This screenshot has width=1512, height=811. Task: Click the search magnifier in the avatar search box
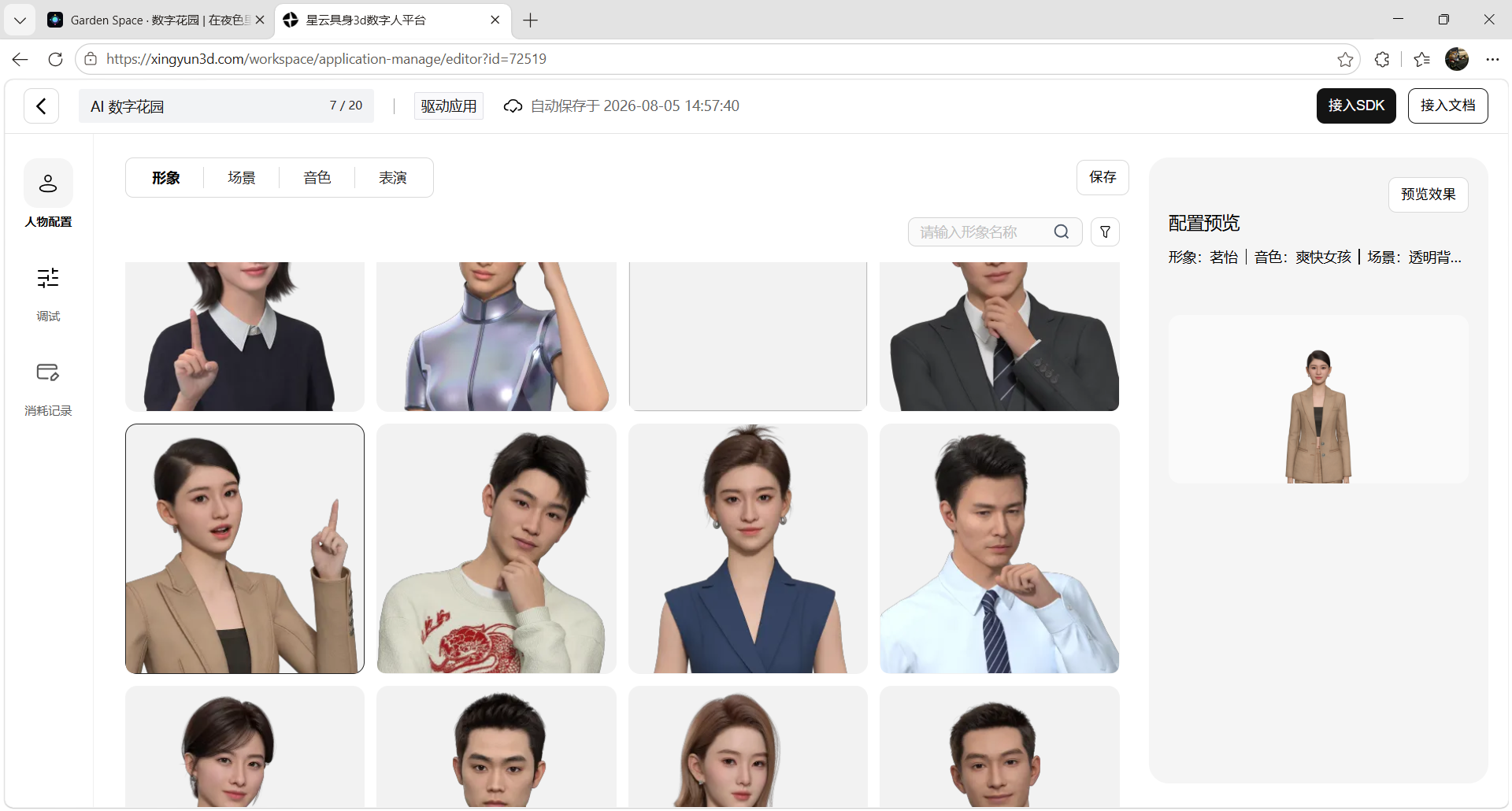[x=1062, y=231]
